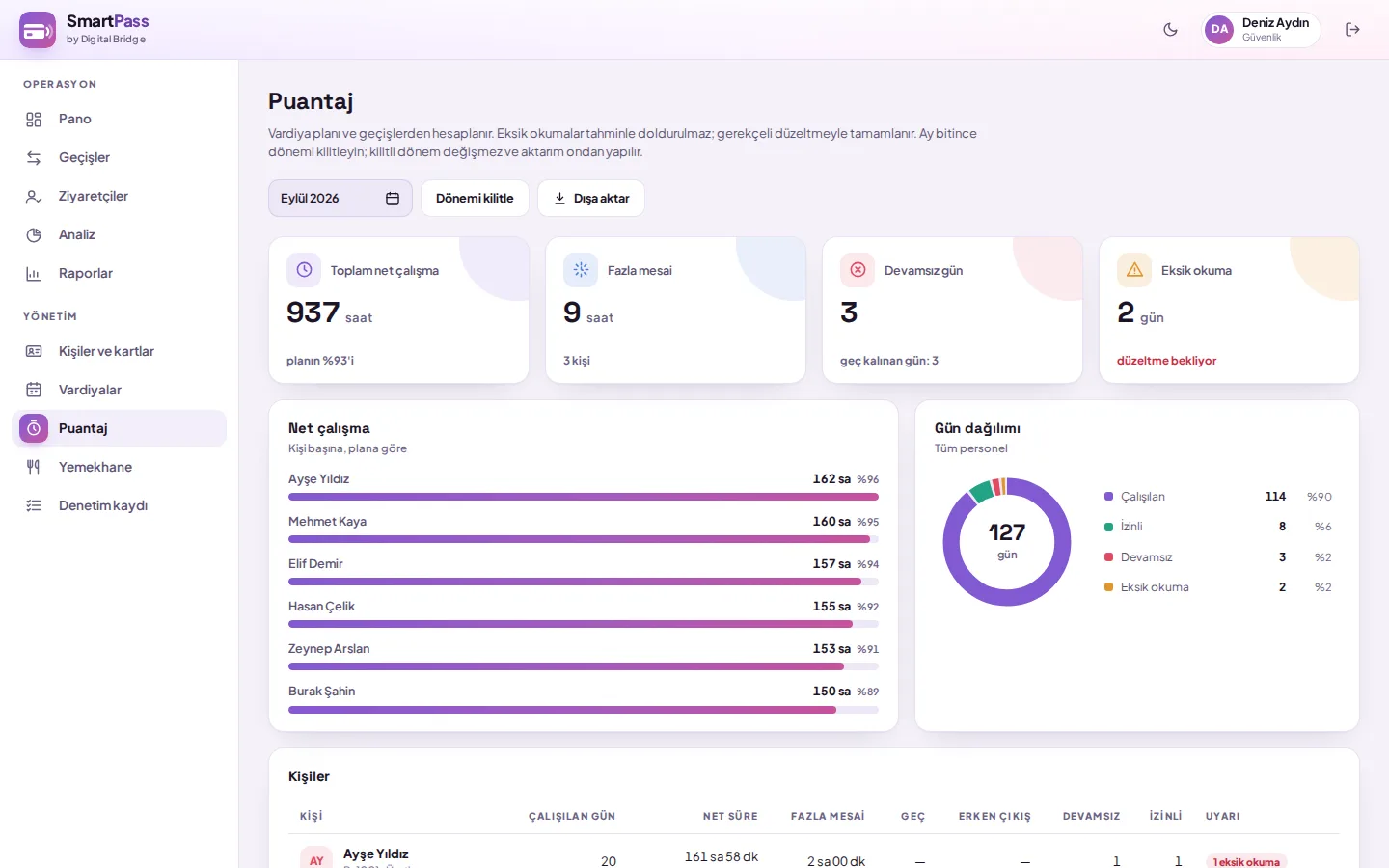
Task: Click the Dönemi kilitle button
Action: pos(475,199)
